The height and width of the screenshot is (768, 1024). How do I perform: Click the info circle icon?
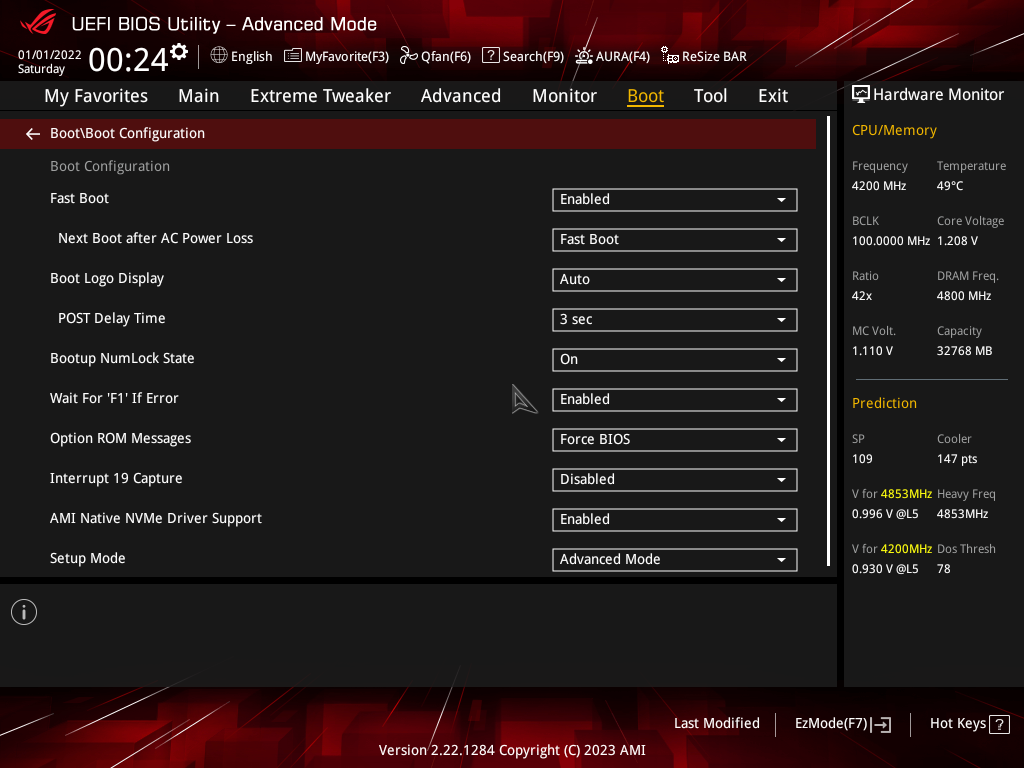pyautogui.click(x=24, y=612)
